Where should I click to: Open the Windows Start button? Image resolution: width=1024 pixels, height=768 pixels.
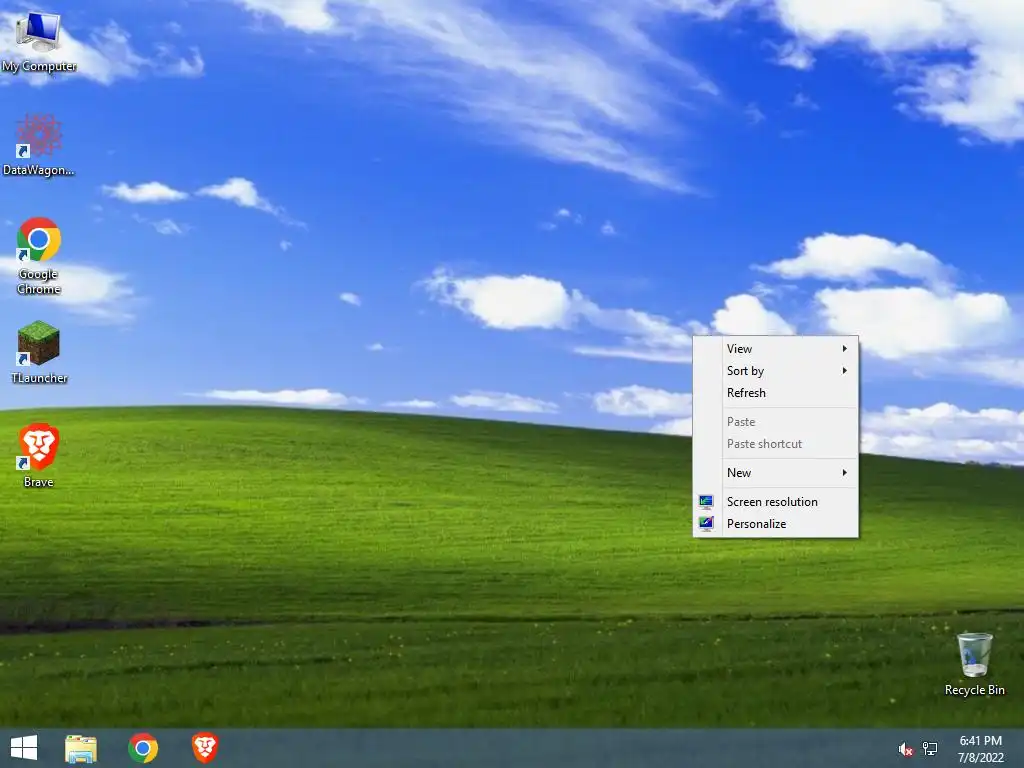[x=24, y=748]
